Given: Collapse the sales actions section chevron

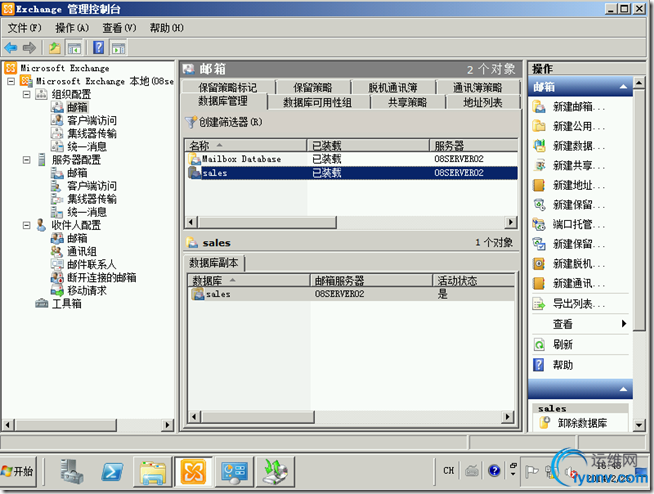Looking at the screenshot, I should (623, 389).
